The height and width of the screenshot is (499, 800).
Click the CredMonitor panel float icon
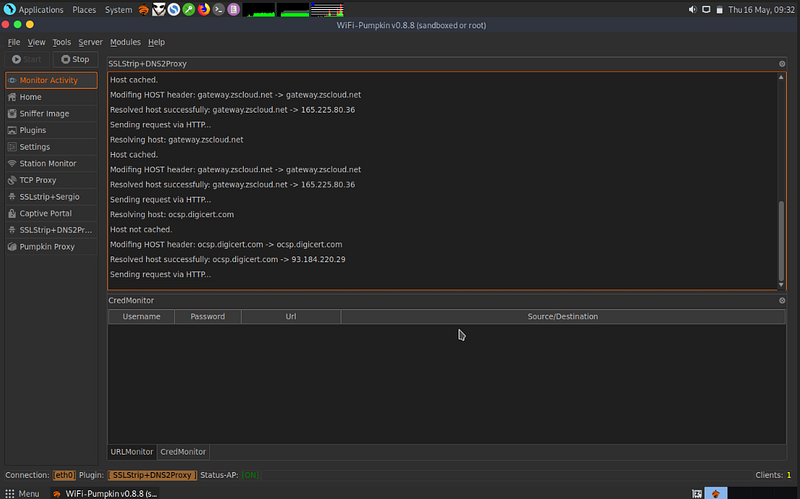pos(782,301)
